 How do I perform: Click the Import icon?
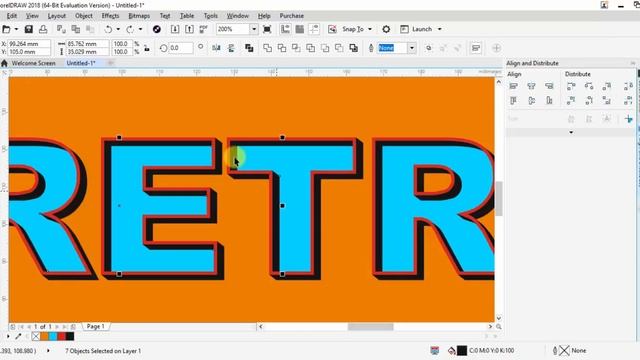[175, 29]
